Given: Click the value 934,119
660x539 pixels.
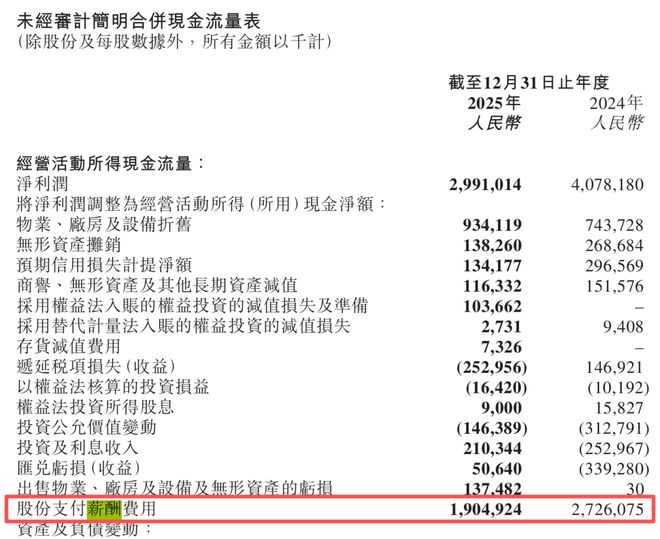Looking at the screenshot, I should click(x=492, y=226).
